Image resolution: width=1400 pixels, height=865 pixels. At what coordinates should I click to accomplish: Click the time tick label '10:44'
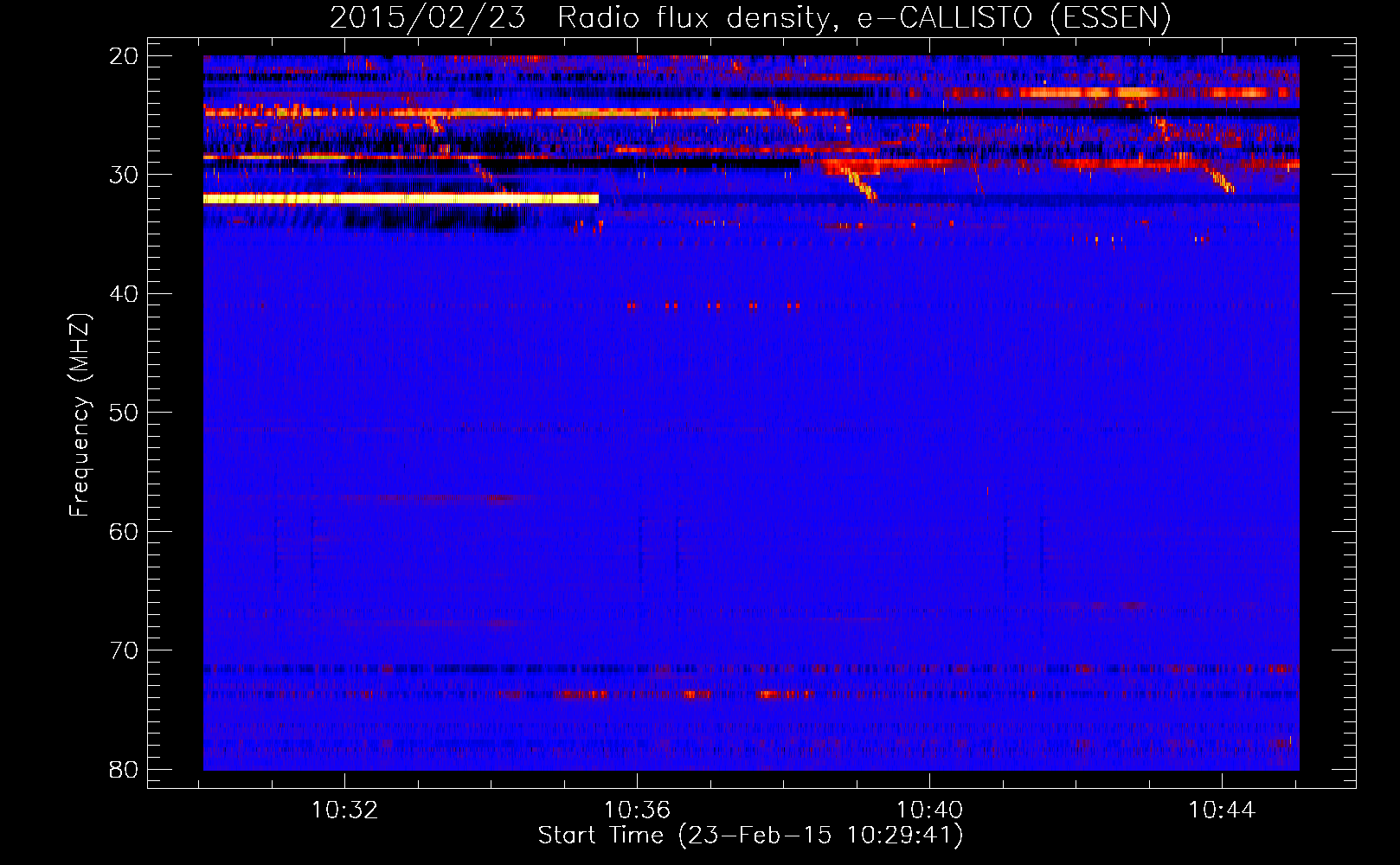click(1222, 811)
